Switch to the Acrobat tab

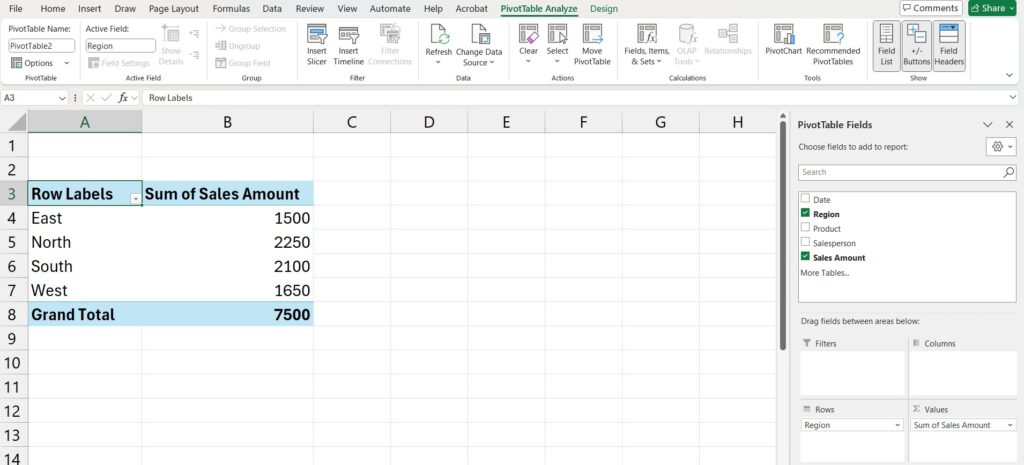click(472, 8)
